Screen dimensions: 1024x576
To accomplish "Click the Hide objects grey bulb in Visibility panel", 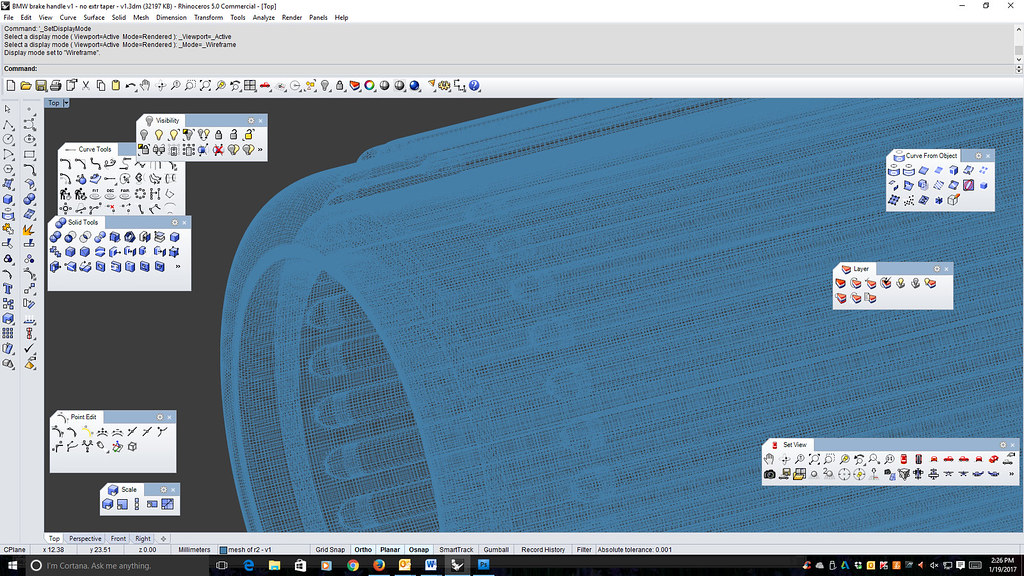I will tap(144, 135).
